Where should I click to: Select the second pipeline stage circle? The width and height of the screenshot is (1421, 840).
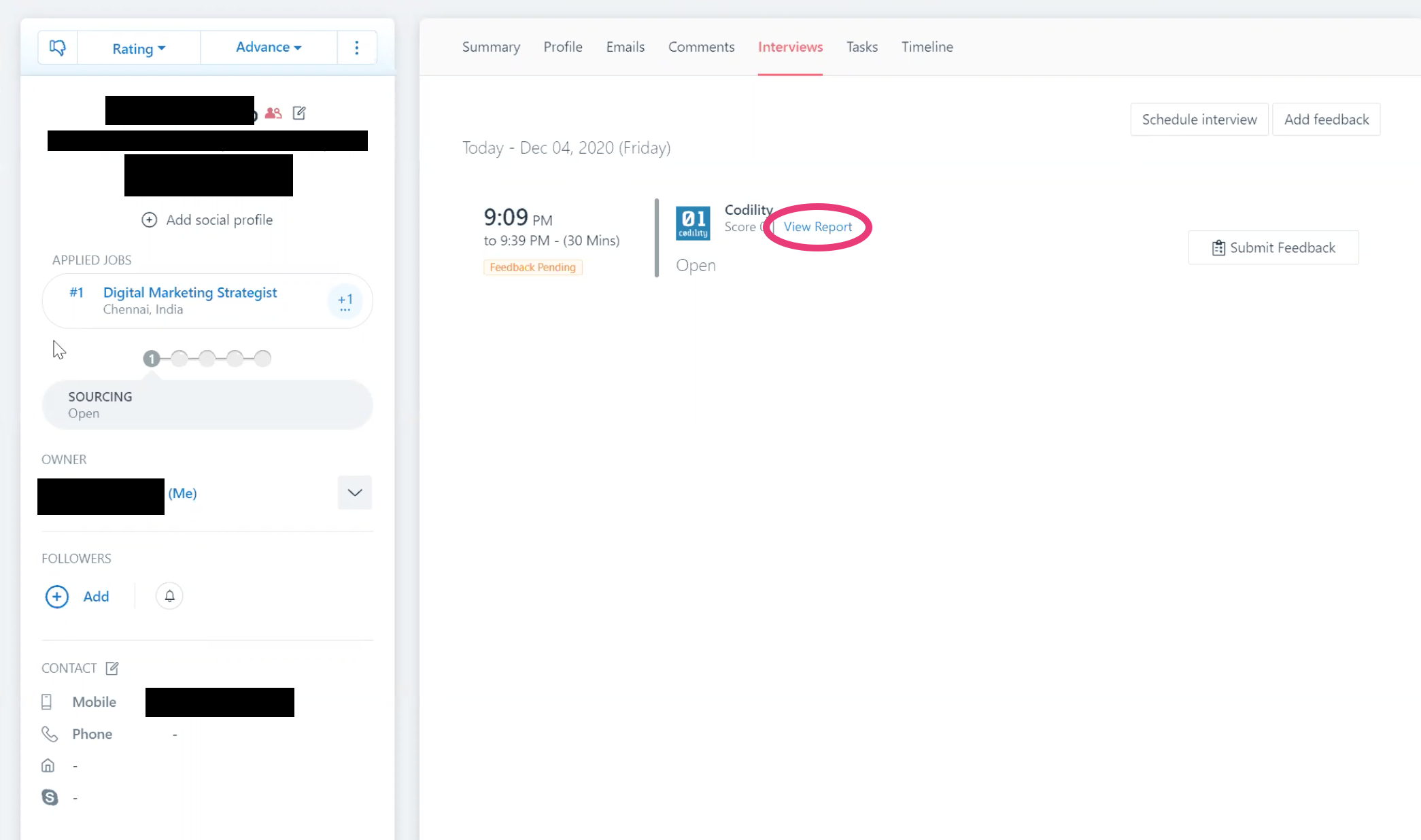pyautogui.click(x=179, y=358)
